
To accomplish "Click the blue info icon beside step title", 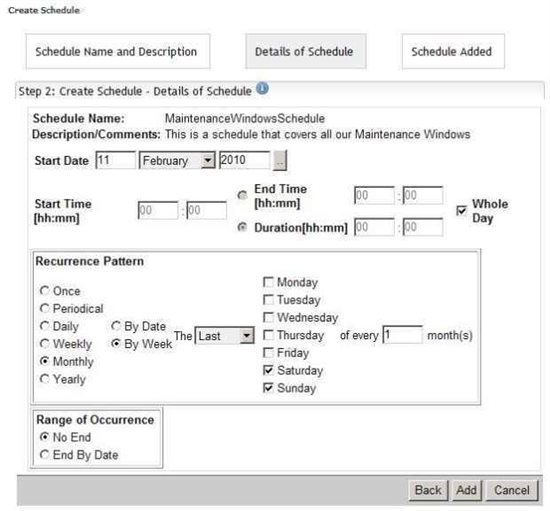I will (x=262, y=88).
